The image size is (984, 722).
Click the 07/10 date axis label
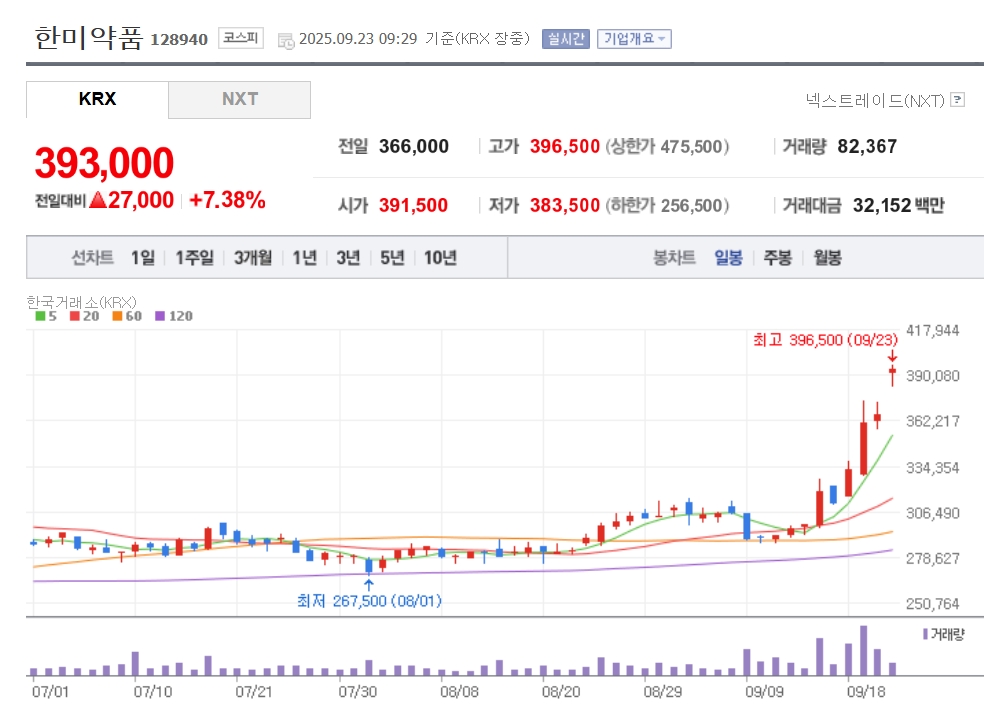click(152, 692)
